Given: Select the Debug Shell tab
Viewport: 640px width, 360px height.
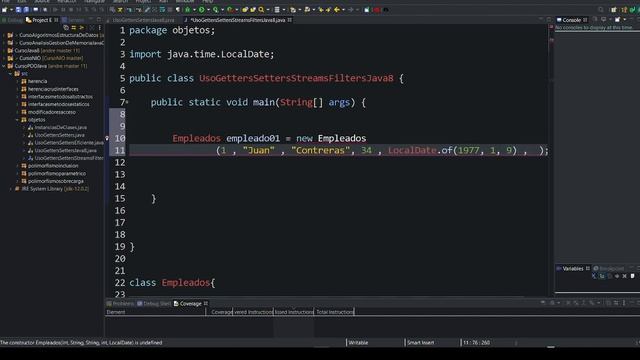Looking at the screenshot, I should [154, 304].
